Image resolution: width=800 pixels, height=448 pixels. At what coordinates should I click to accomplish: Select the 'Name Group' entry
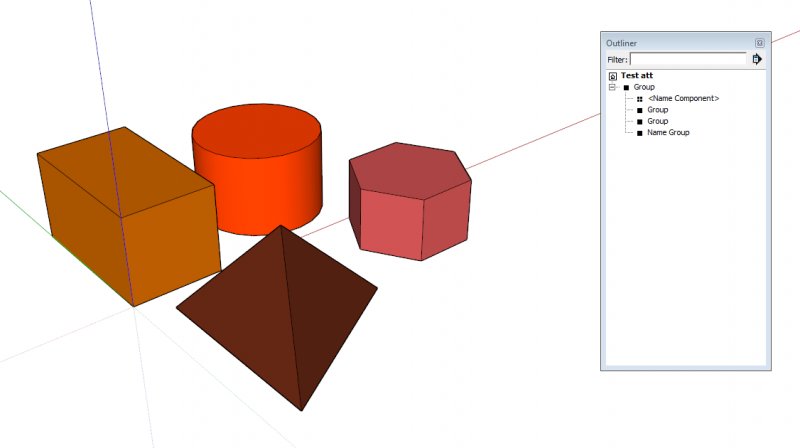coord(668,132)
